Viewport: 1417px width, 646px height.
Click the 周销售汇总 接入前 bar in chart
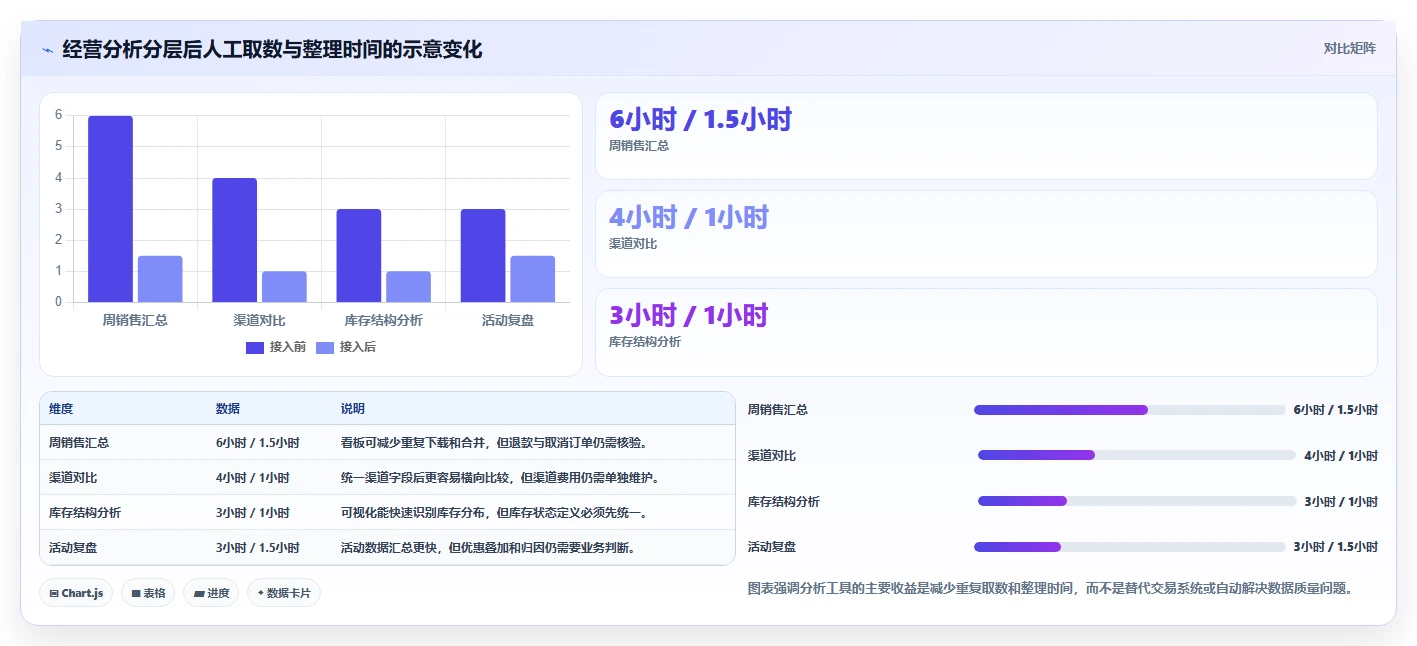(110, 209)
